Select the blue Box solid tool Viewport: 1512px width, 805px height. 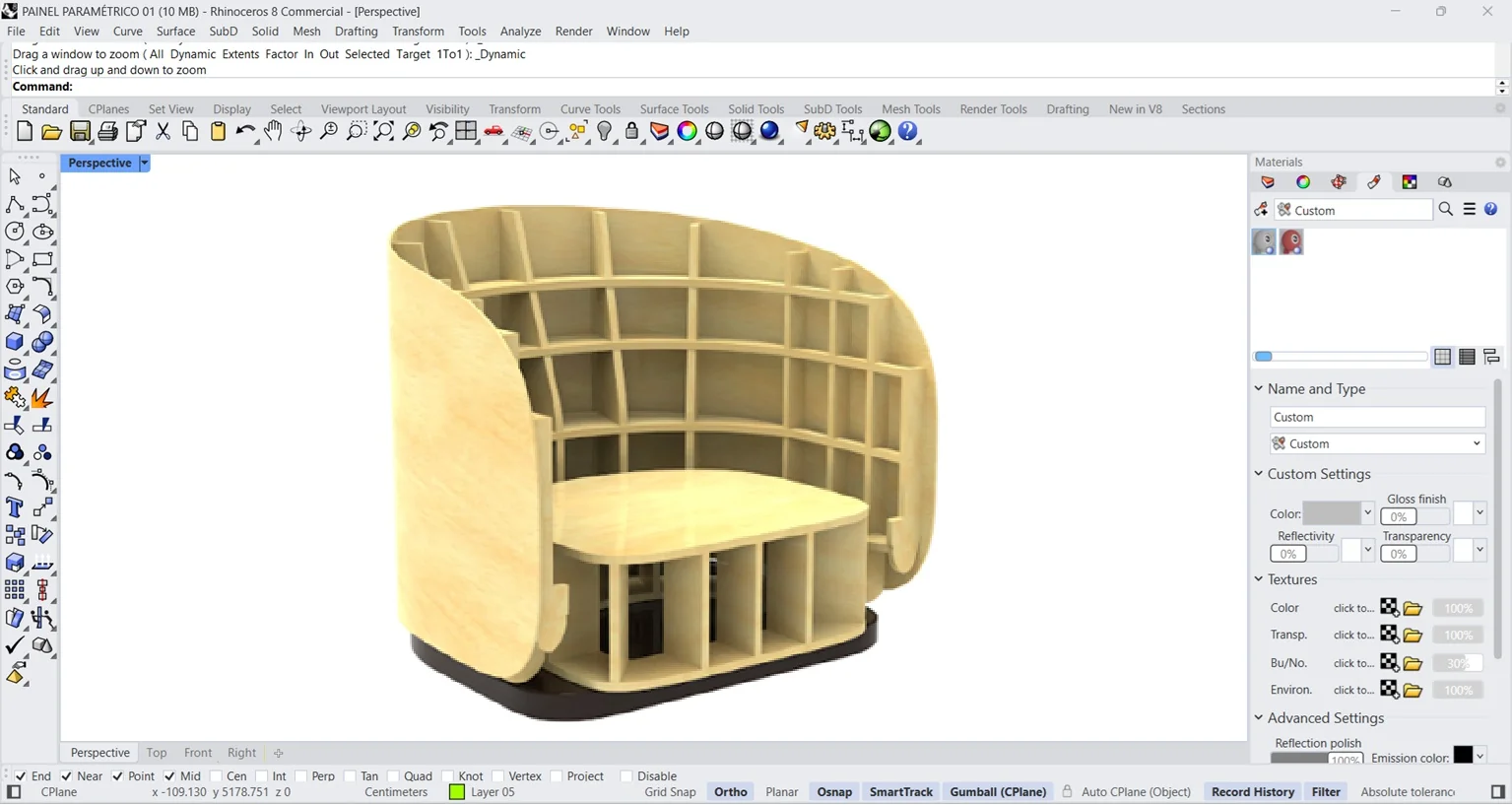pos(15,342)
